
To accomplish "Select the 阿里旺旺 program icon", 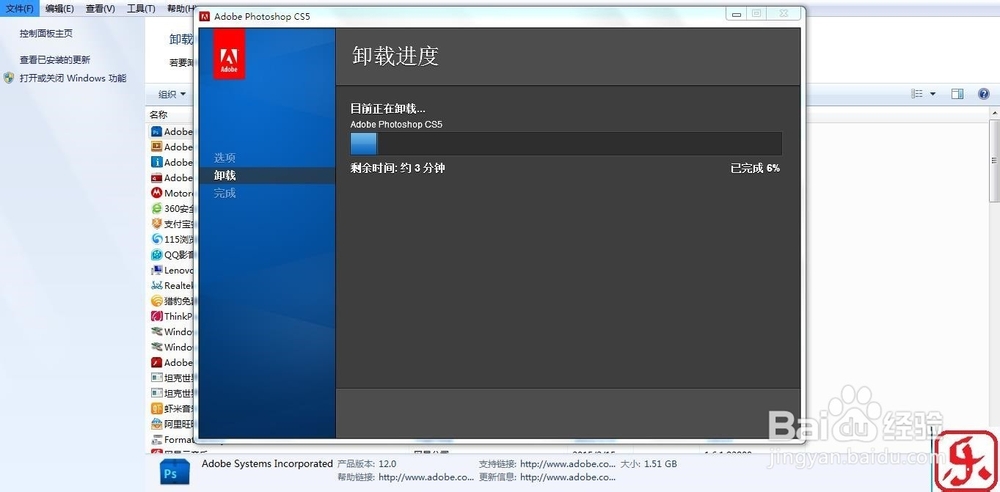I will (156, 424).
